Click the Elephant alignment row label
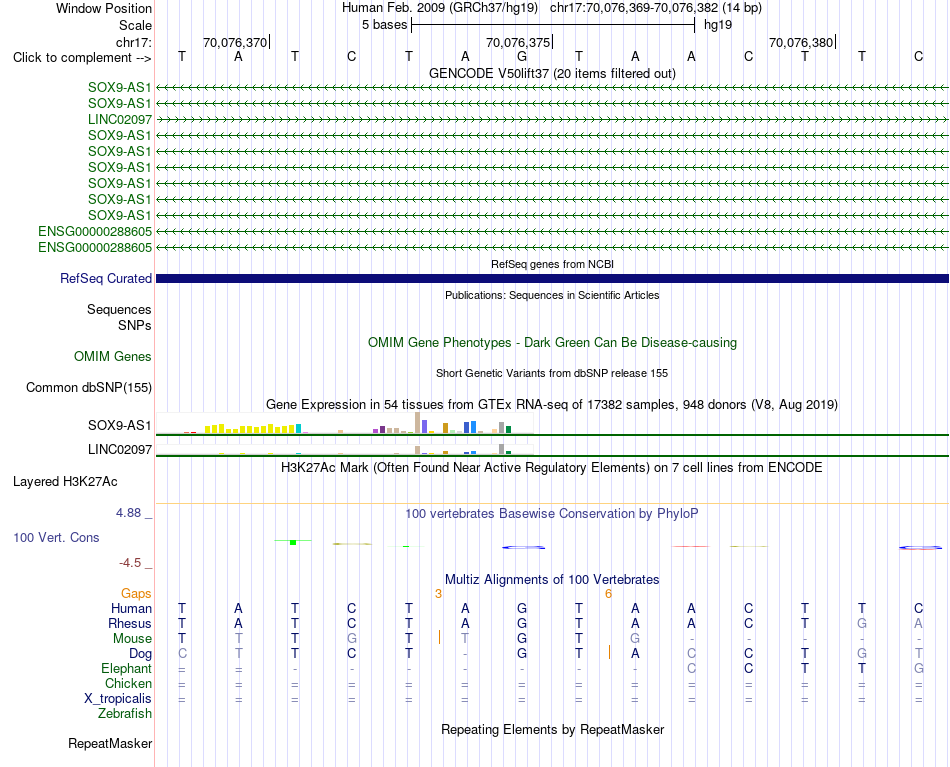This screenshot has width=950, height=767. point(127,668)
